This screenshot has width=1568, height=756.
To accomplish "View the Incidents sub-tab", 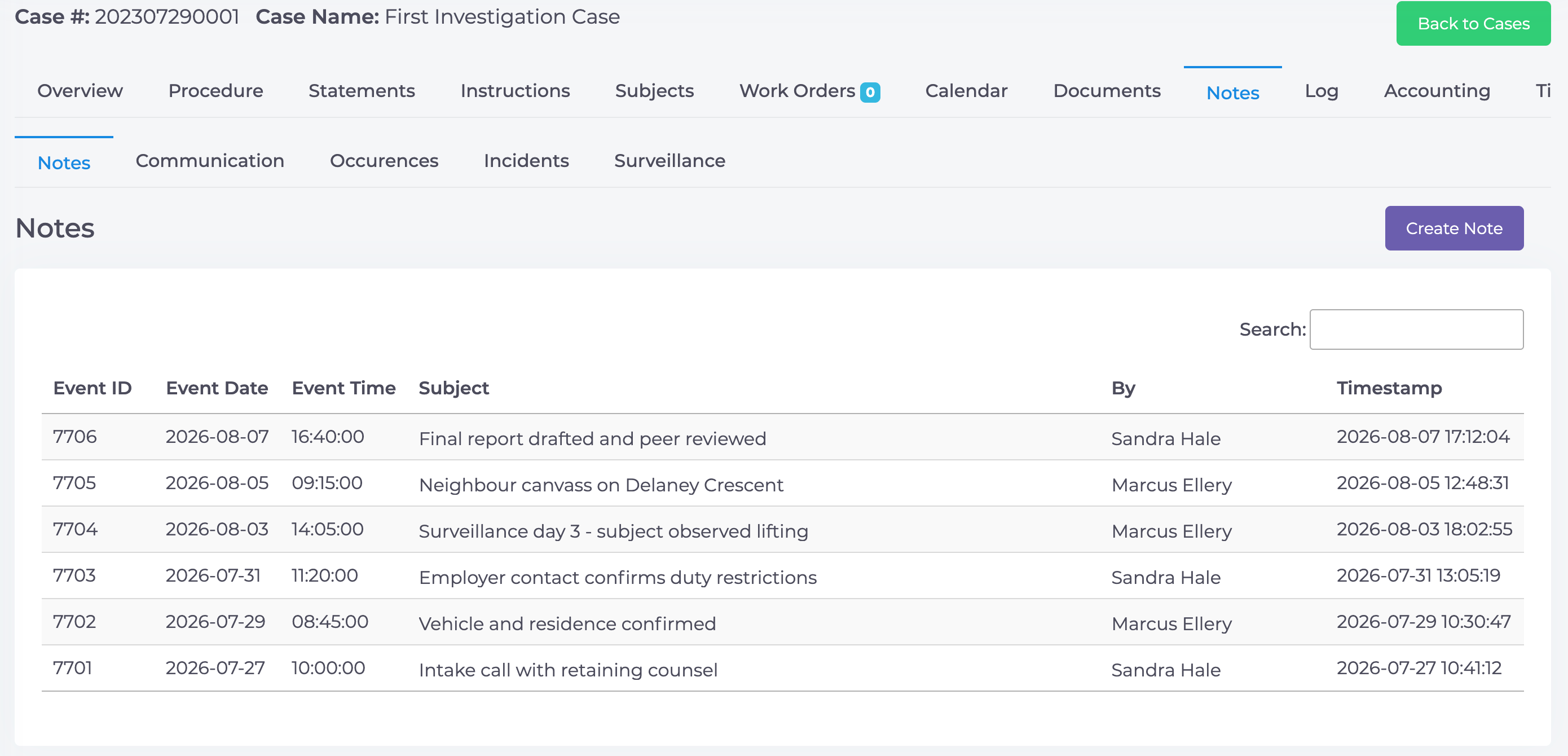I will pyautogui.click(x=526, y=161).
